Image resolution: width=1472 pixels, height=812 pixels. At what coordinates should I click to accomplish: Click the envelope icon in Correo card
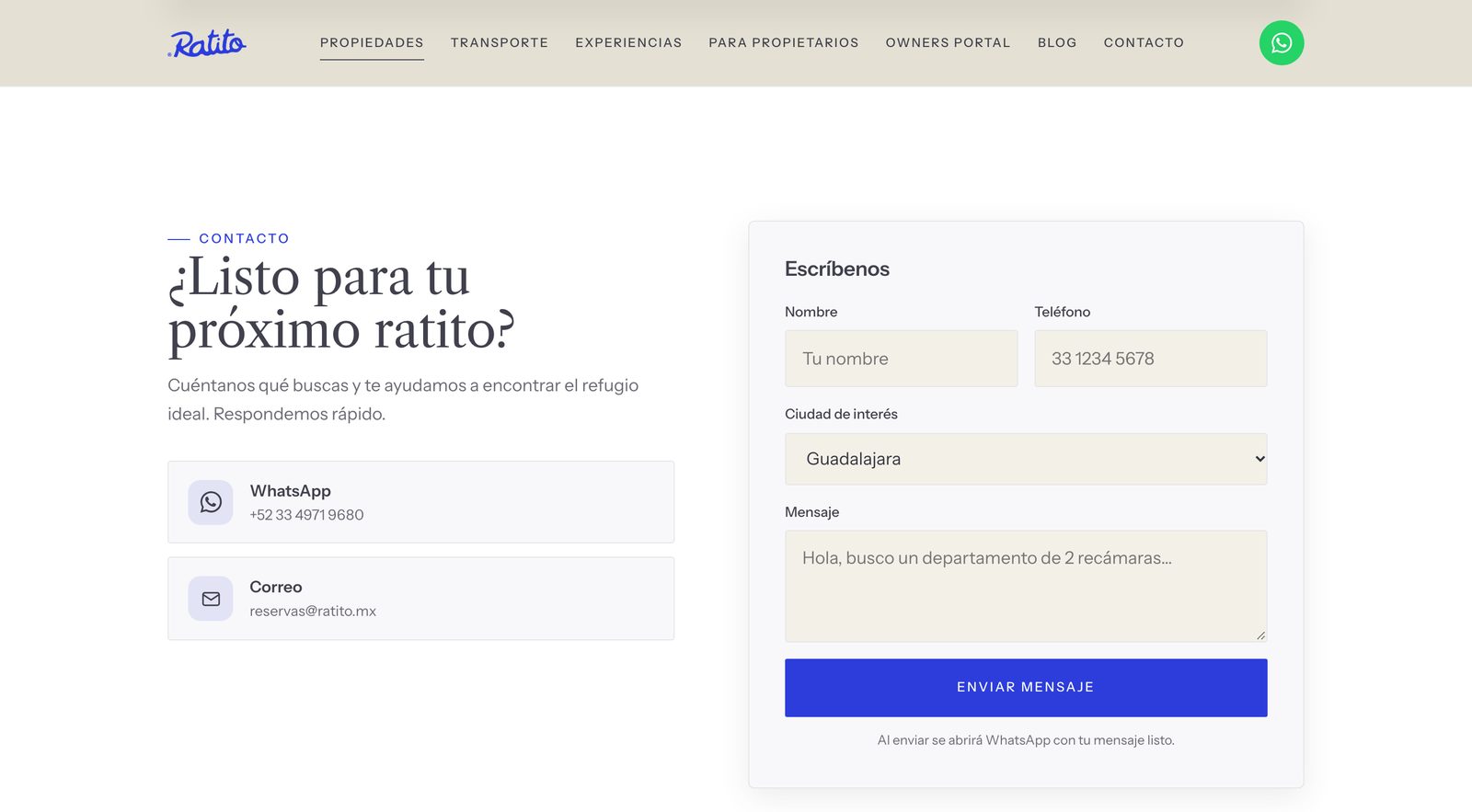click(211, 599)
